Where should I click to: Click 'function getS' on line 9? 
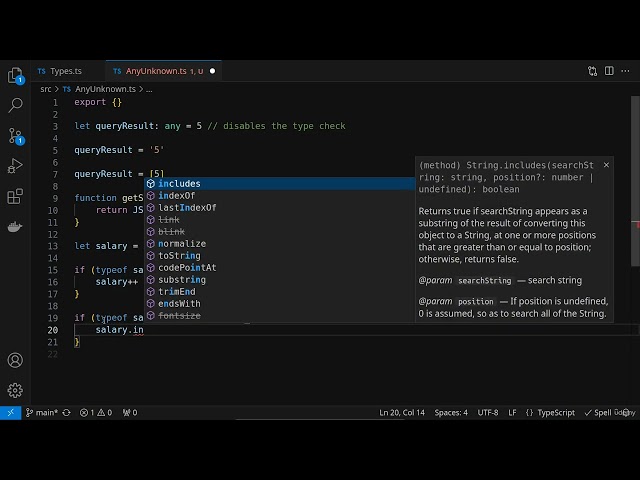point(109,198)
